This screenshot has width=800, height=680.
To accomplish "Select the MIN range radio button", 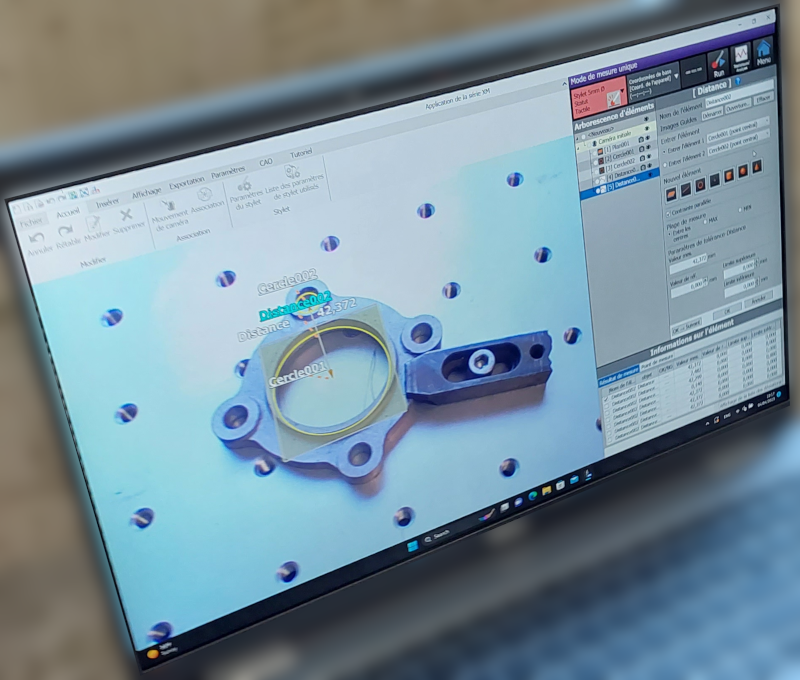I will pos(740,210).
